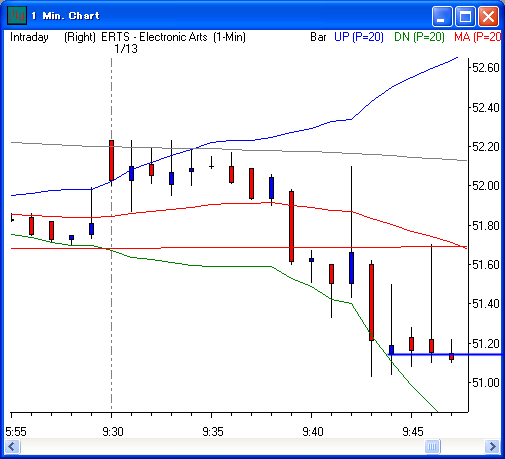Maximize the 1 Min. Chart window
505x459 pixels.
pos(465,16)
